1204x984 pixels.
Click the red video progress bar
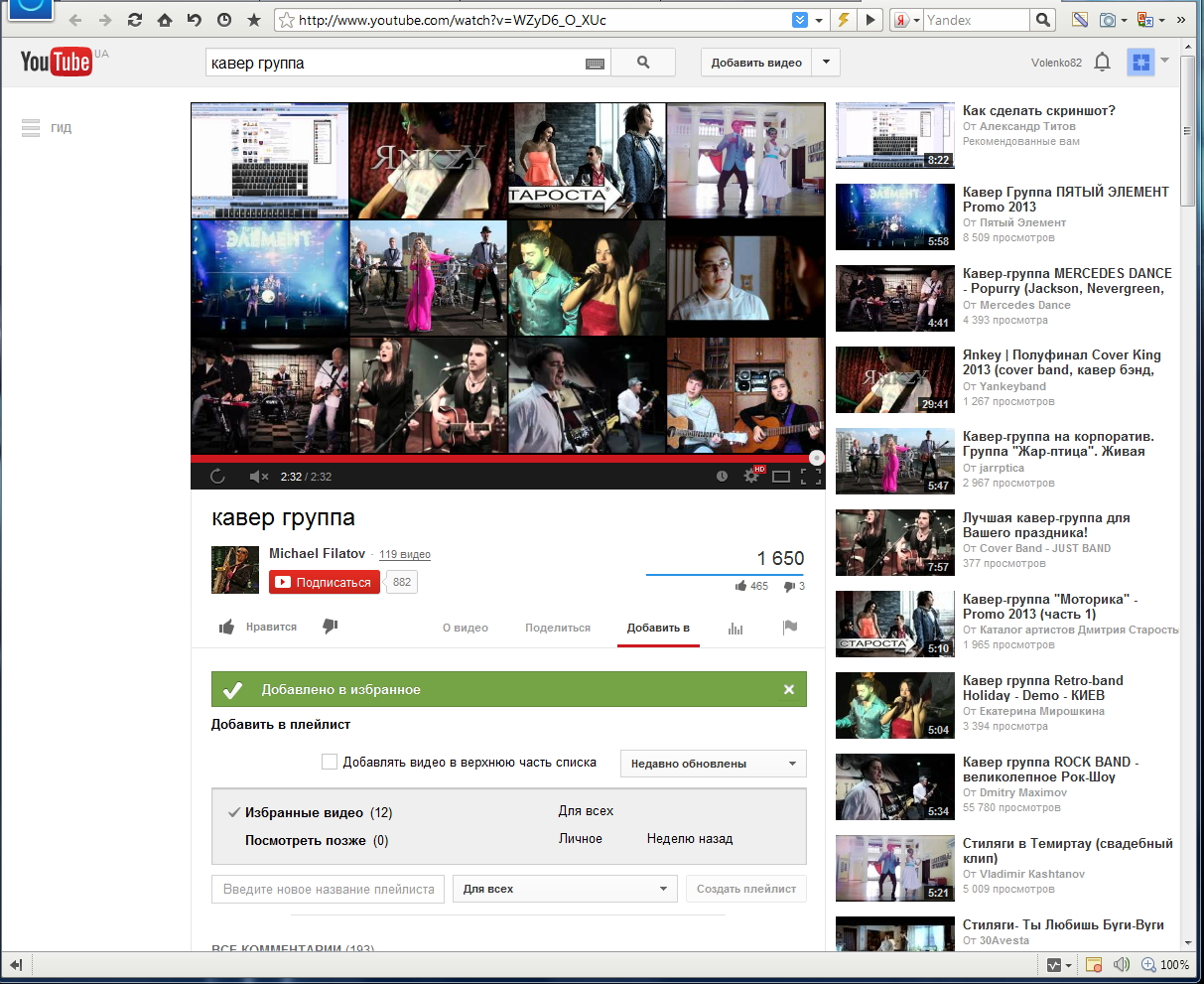coord(507,458)
